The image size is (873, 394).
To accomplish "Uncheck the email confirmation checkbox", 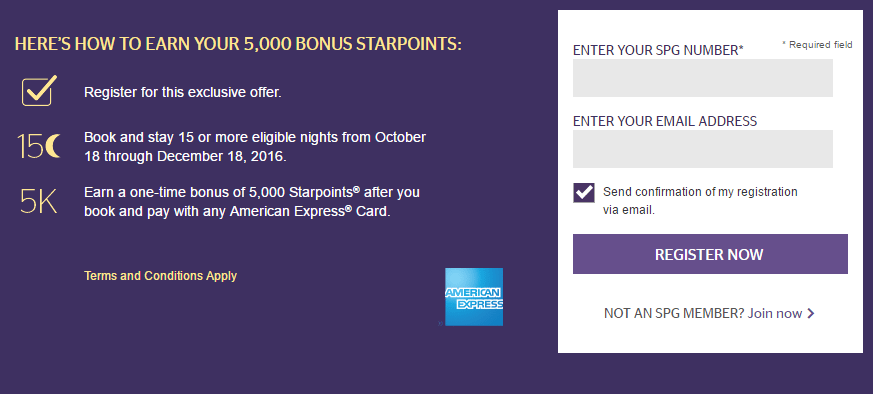I will click(x=584, y=193).
